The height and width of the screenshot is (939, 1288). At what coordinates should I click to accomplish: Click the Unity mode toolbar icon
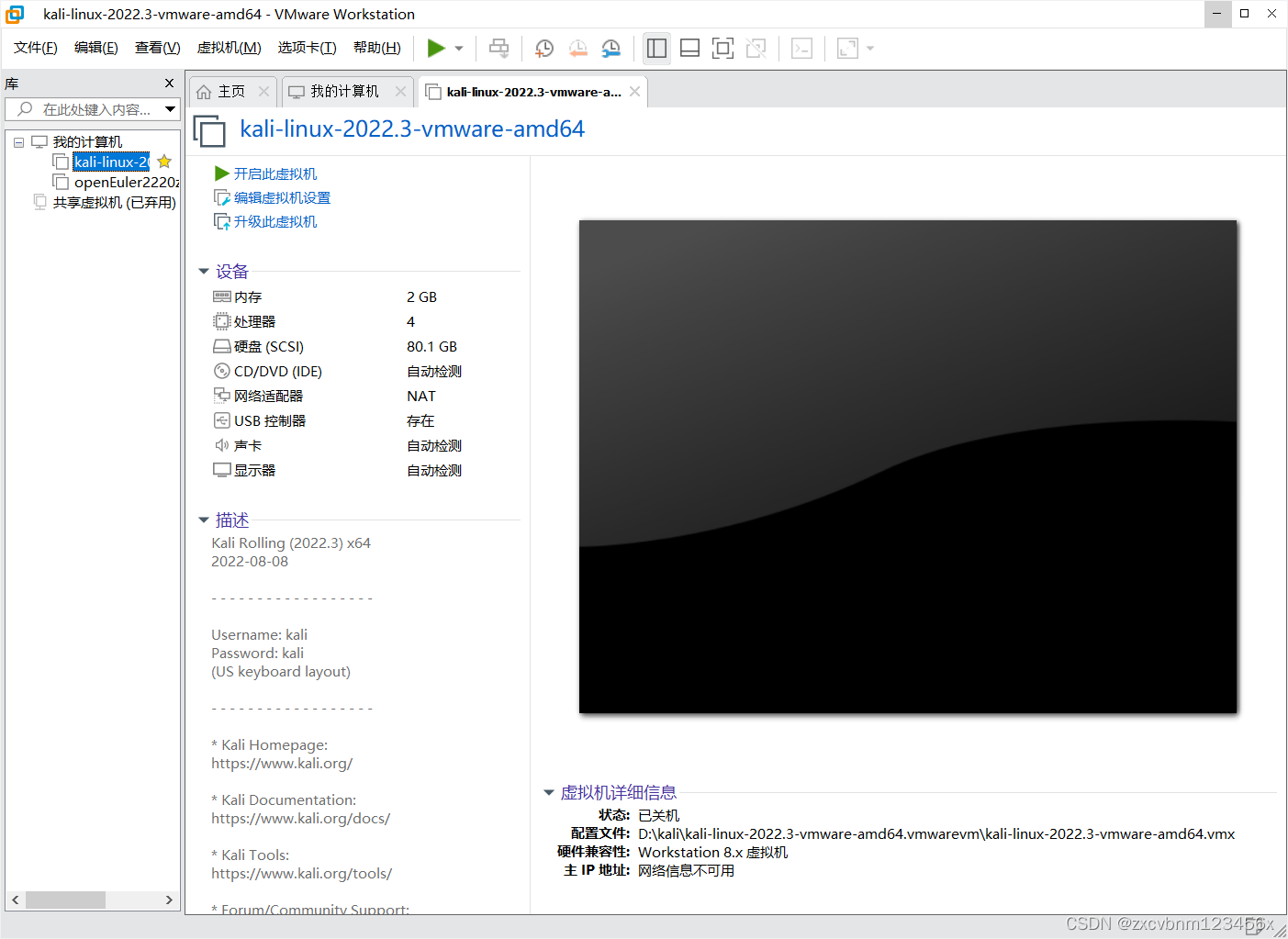756,48
